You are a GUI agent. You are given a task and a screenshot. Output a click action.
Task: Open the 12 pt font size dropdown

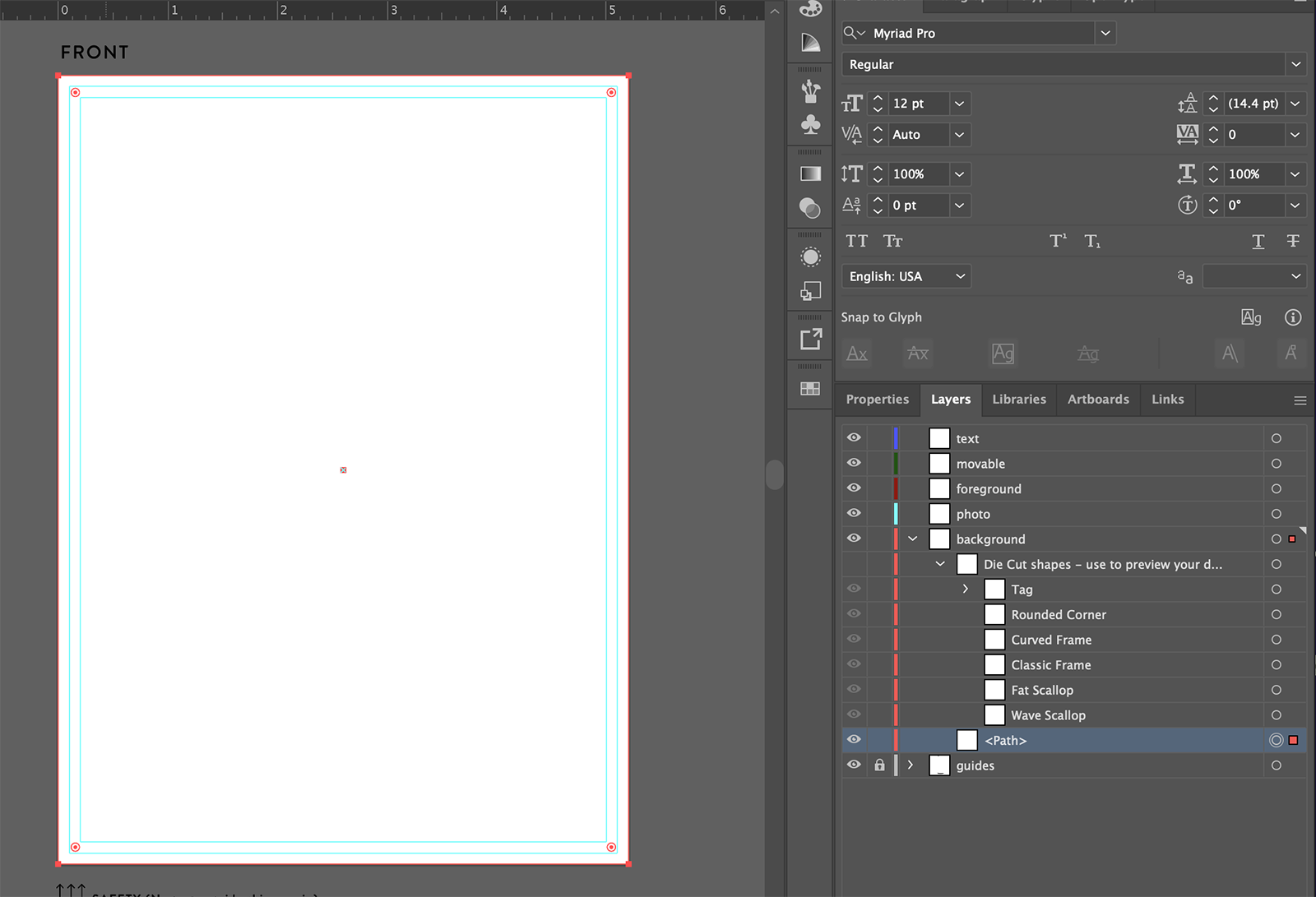click(x=959, y=104)
